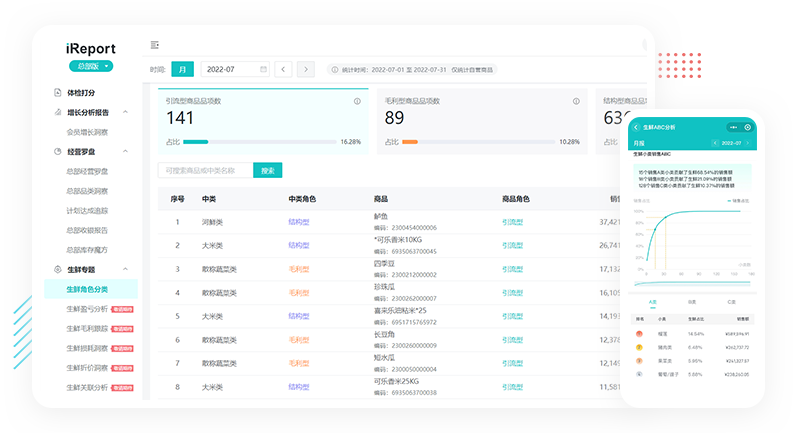Select the 月 time granularity button
This screenshot has width=799, height=433.
click(x=182, y=69)
